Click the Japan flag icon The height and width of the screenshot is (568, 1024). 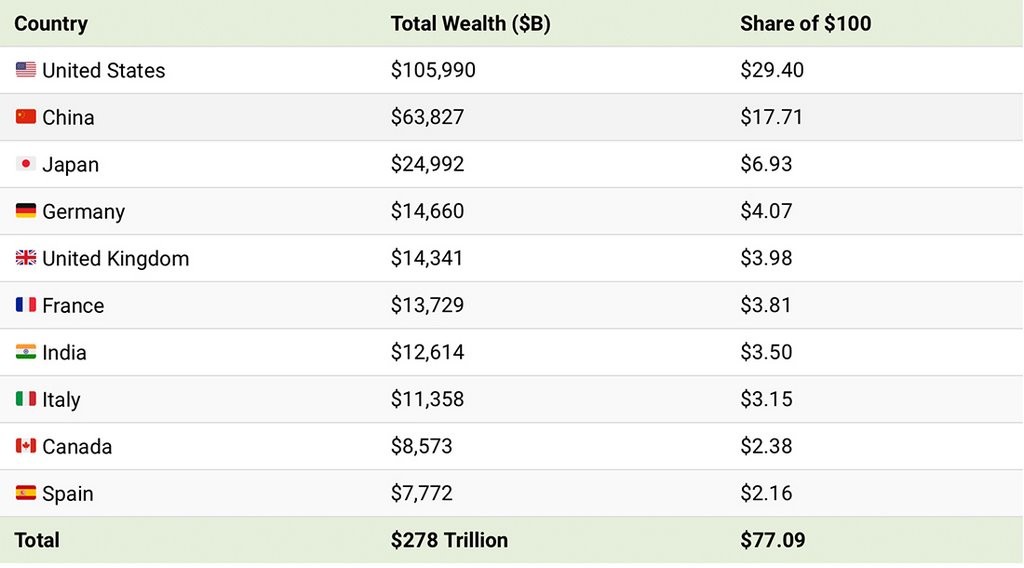(x=26, y=164)
